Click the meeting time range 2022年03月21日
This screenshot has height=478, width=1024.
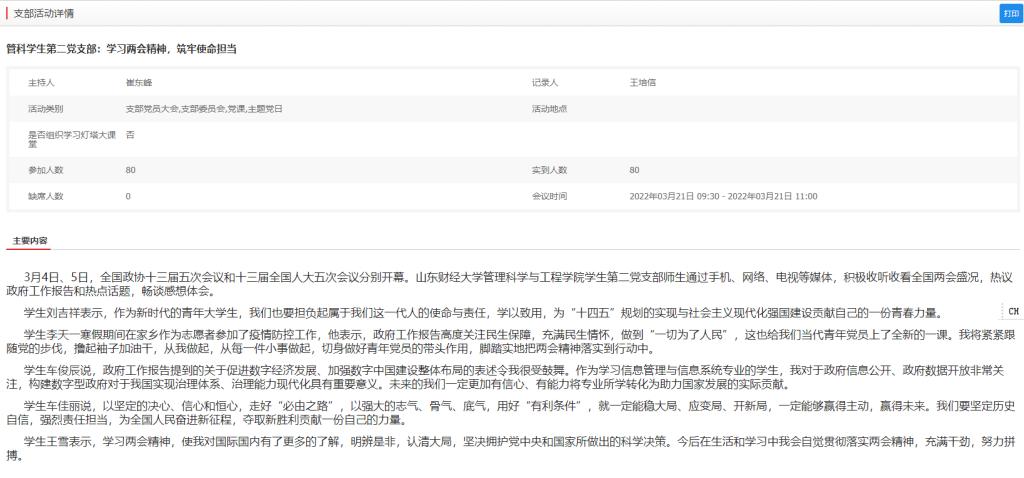pyautogui.click(x=723, y=196)
